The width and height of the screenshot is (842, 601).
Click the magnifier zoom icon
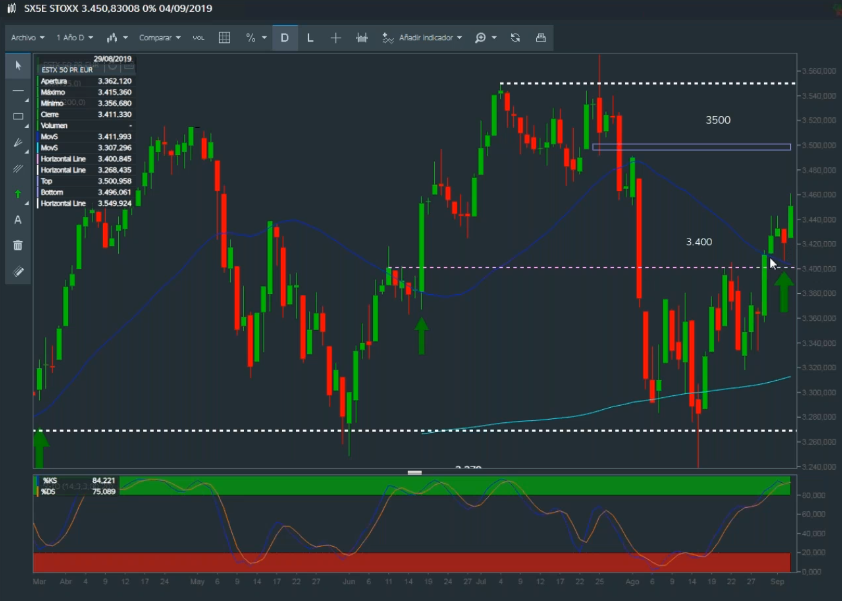pyautogui.click(x=480, y=38)
